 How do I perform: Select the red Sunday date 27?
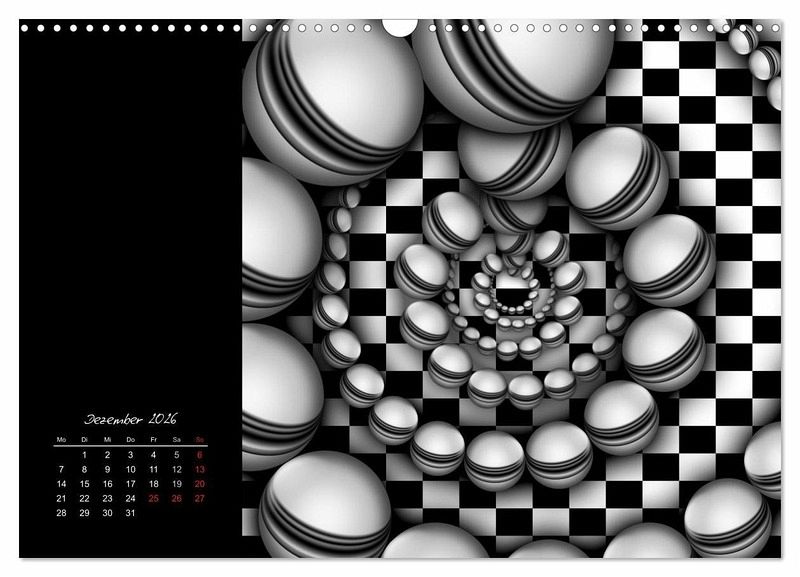click(x=200, y=498)
